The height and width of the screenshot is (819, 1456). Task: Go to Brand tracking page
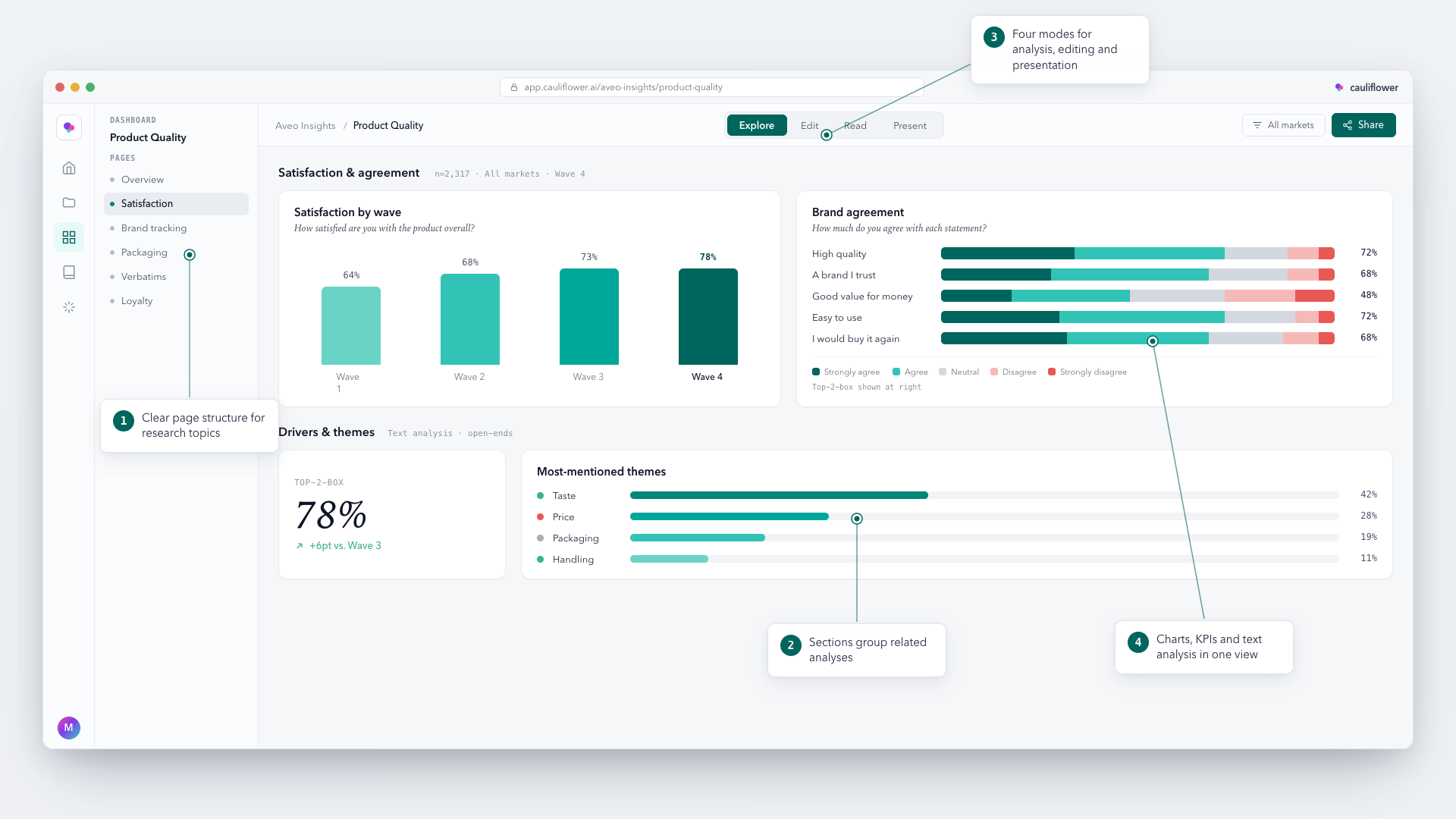point(154,227)
